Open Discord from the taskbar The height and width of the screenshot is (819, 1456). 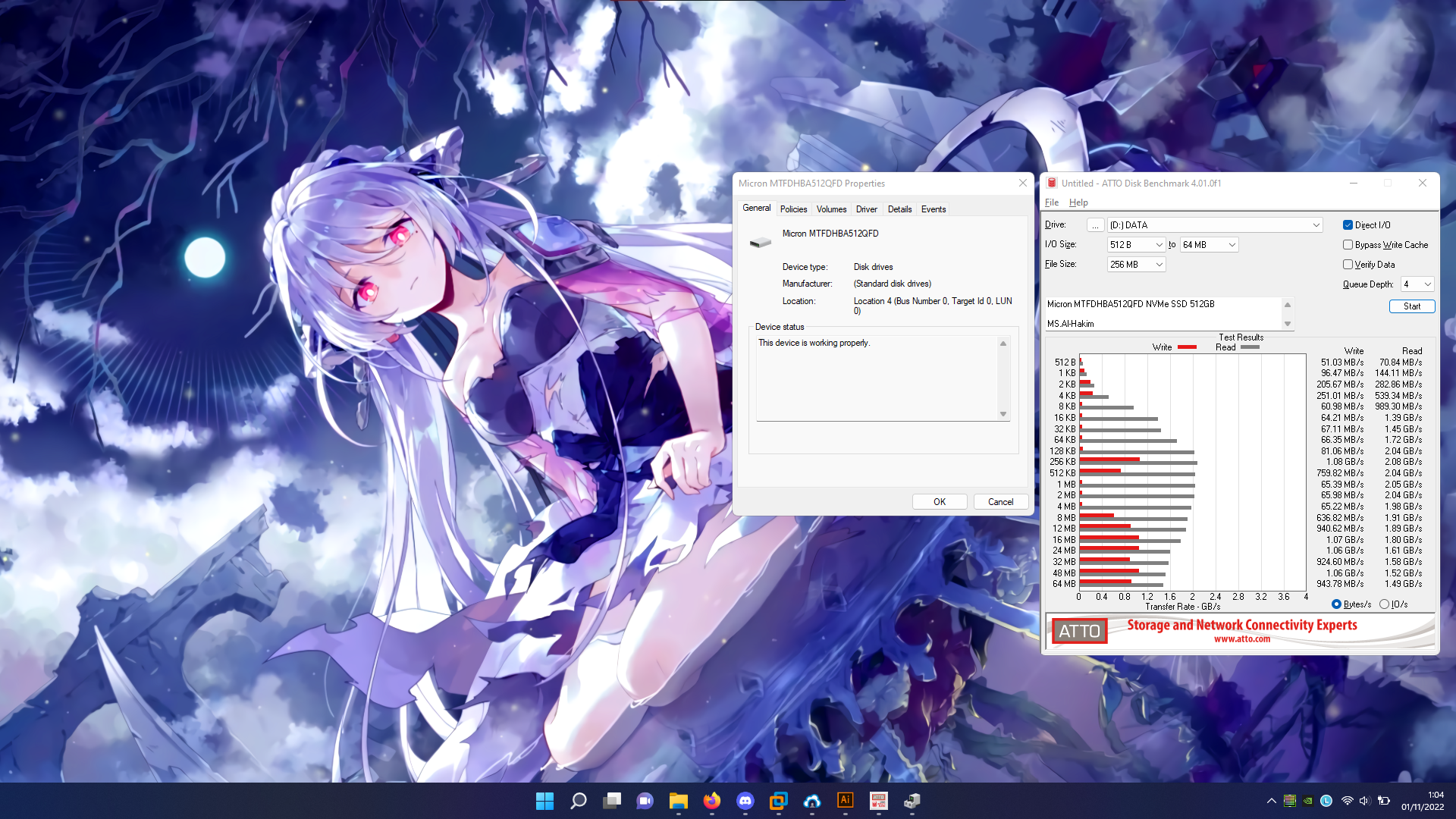[x=745, y=801]
